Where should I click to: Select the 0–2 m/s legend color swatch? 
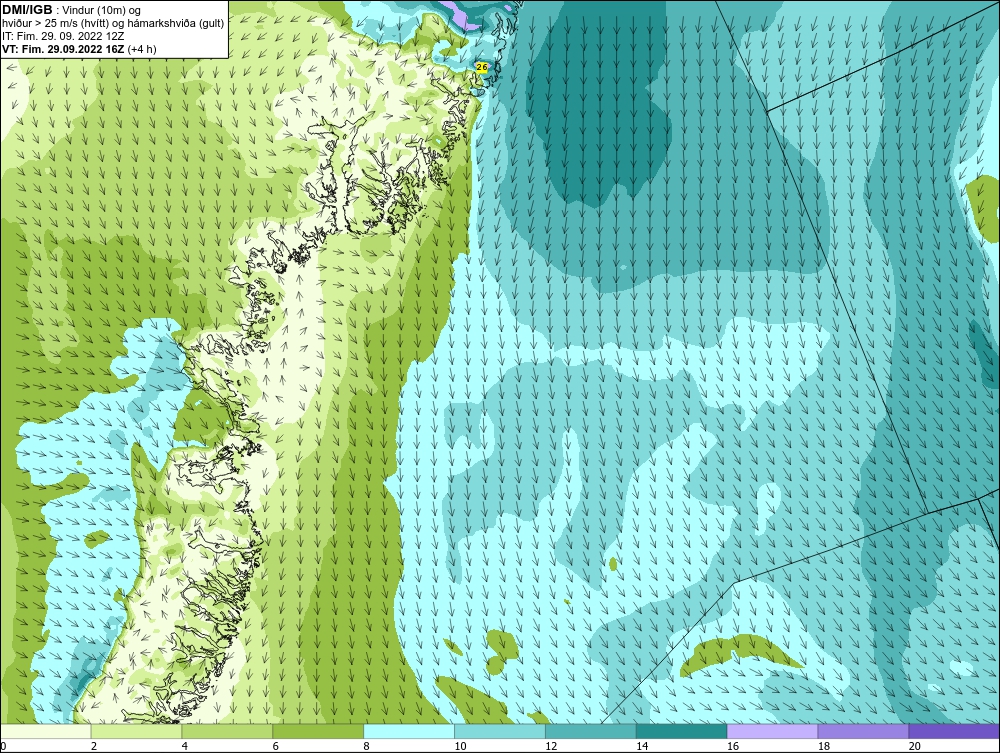[x=45, y=731]
